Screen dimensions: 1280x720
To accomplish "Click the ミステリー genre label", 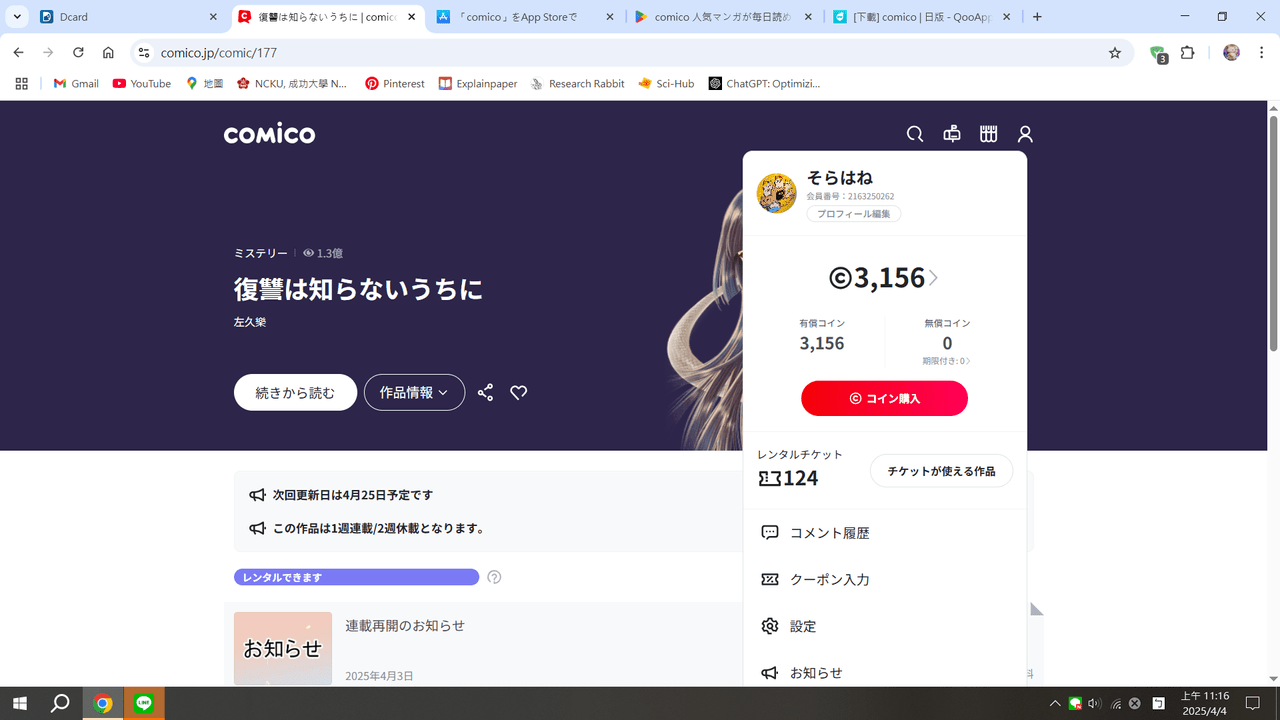I will [261, 253].
